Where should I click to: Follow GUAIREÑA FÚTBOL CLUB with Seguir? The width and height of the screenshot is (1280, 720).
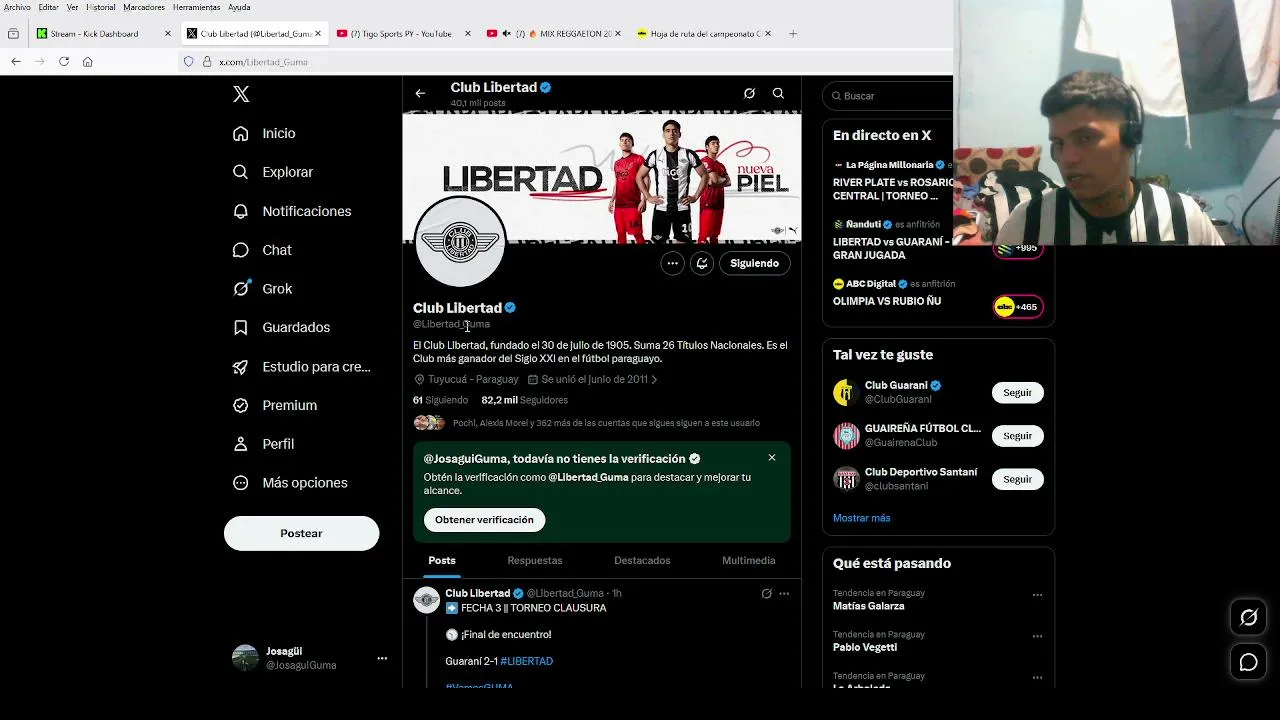point(1017,436)
